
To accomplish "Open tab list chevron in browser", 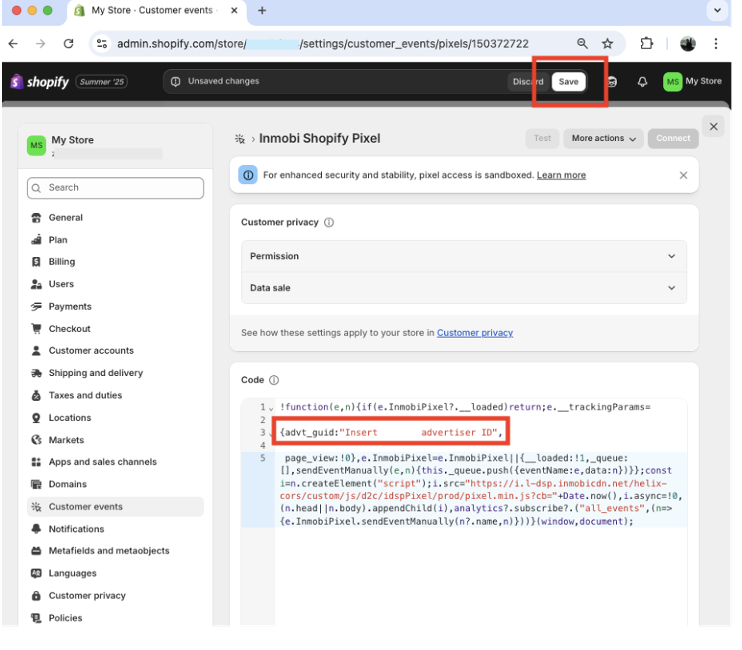I will [x=717, y=10].
